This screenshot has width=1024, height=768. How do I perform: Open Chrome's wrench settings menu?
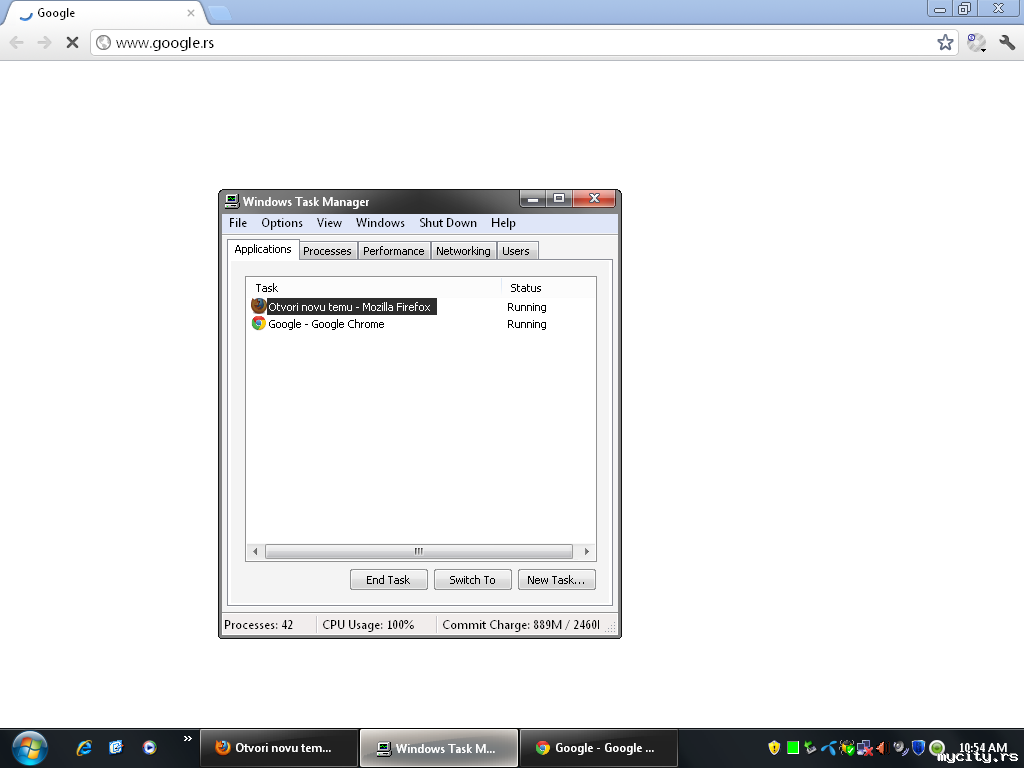pos(1007,42)
